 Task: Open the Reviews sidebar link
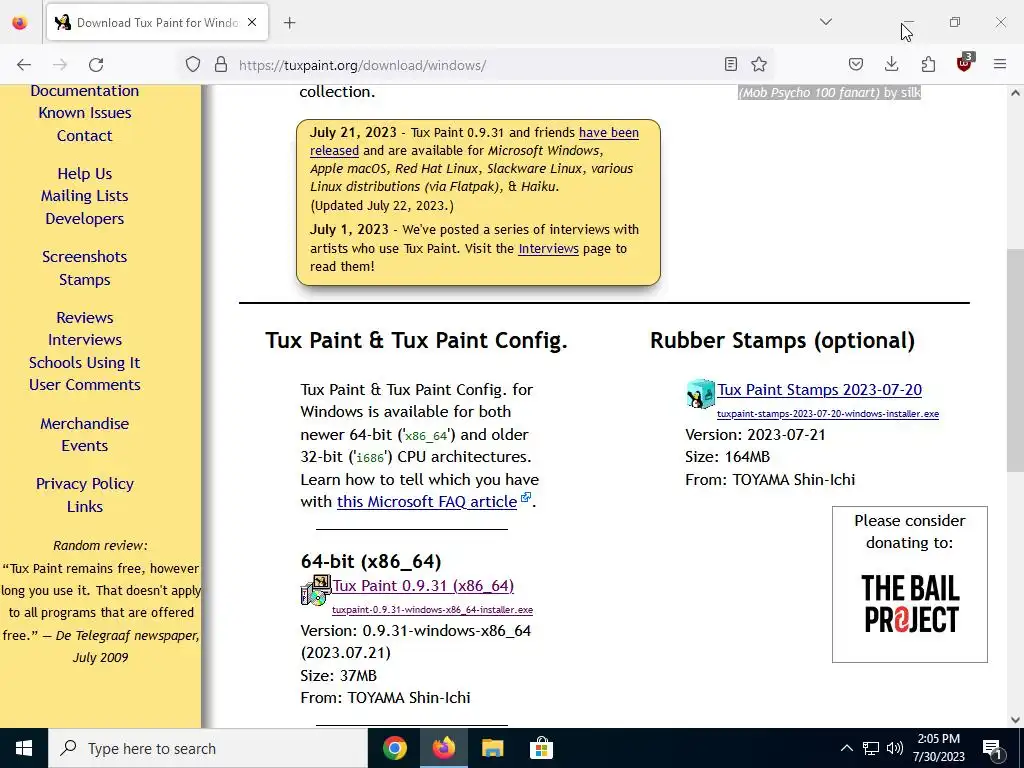85,317
